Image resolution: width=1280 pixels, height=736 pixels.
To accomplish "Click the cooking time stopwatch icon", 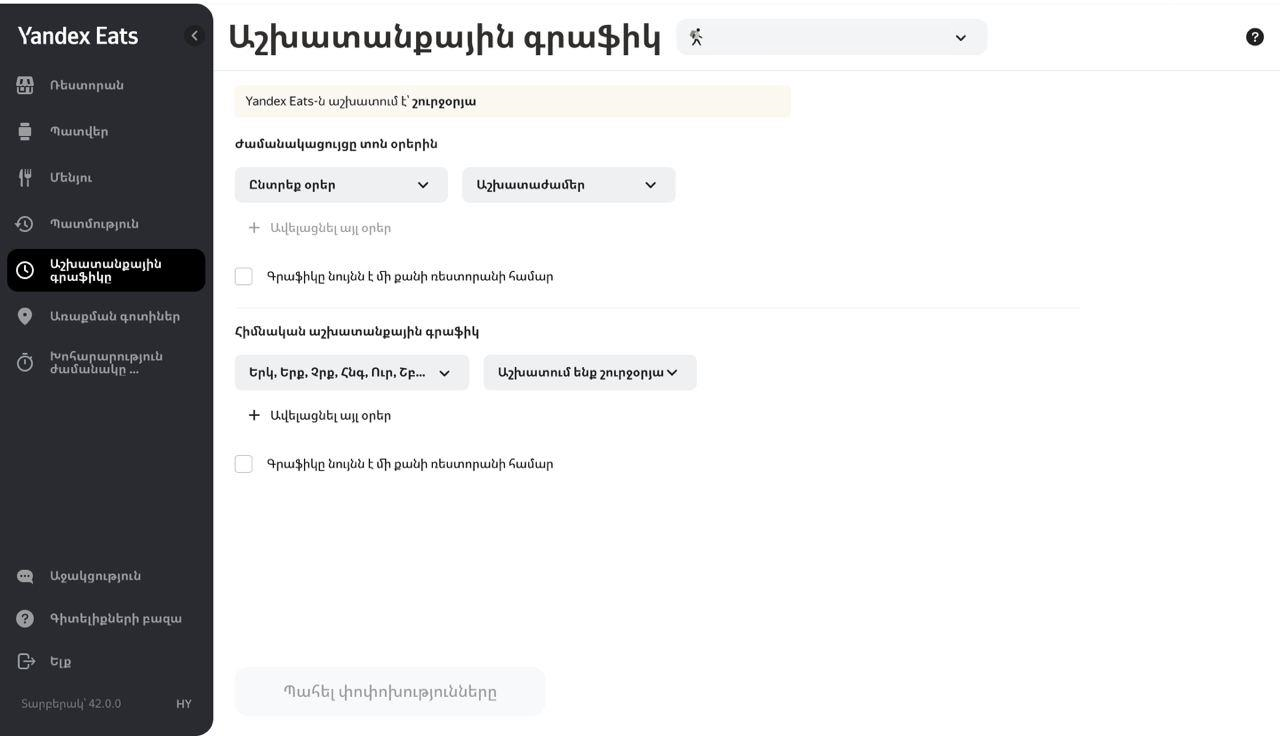I will 25,363.
